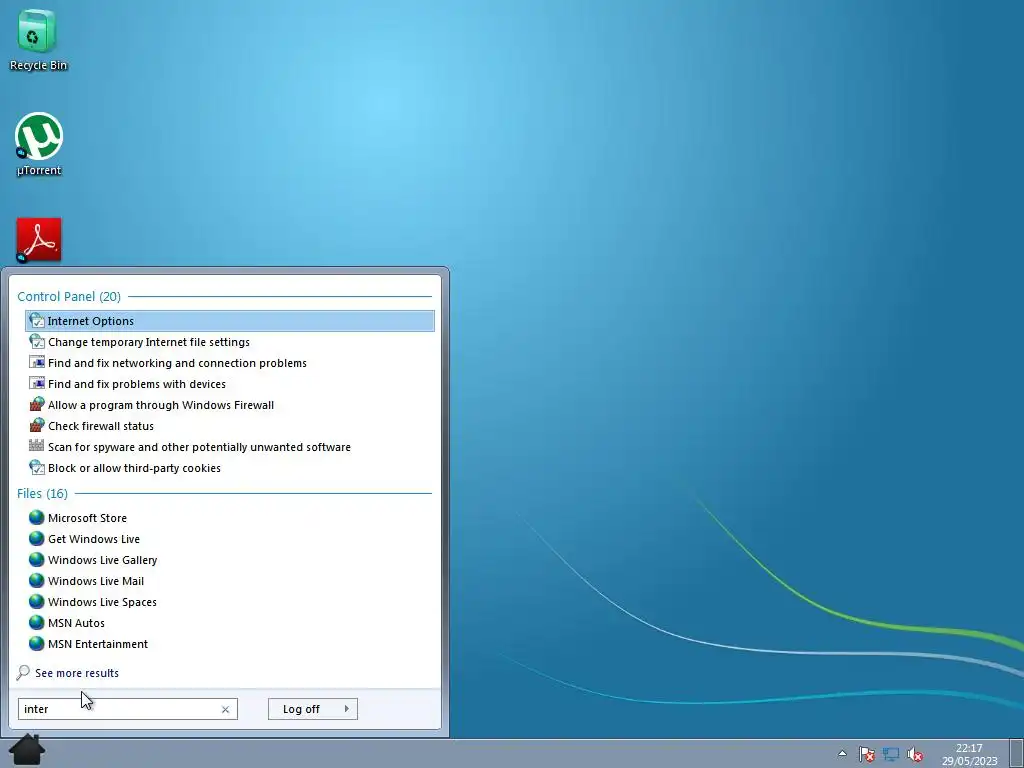This screenshot has width=1024, height=768.
Task: Open the Log off options arrow
Action: coord(346,709)
